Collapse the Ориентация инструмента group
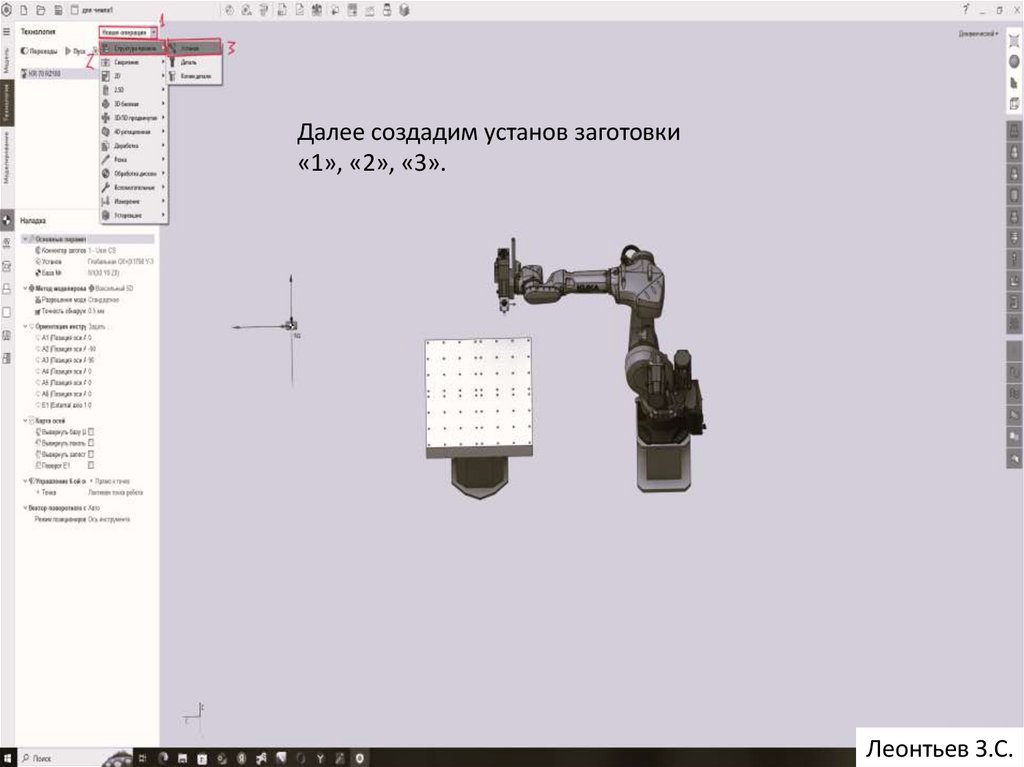 coord(25,326)
